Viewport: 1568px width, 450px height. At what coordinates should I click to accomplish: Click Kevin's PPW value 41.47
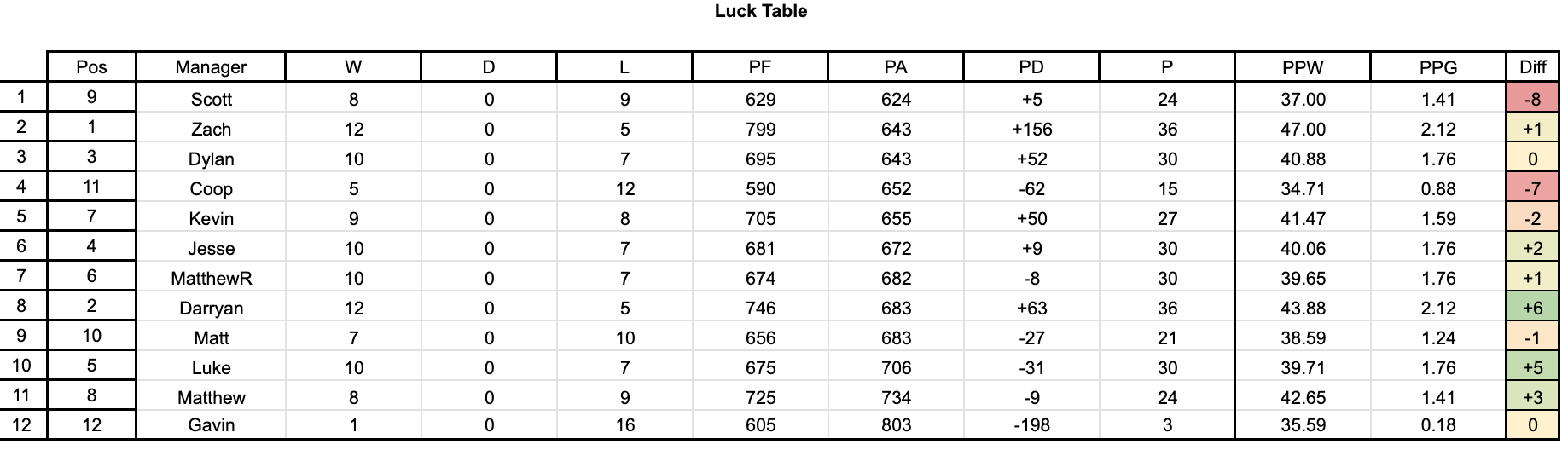pos(1303,218)
